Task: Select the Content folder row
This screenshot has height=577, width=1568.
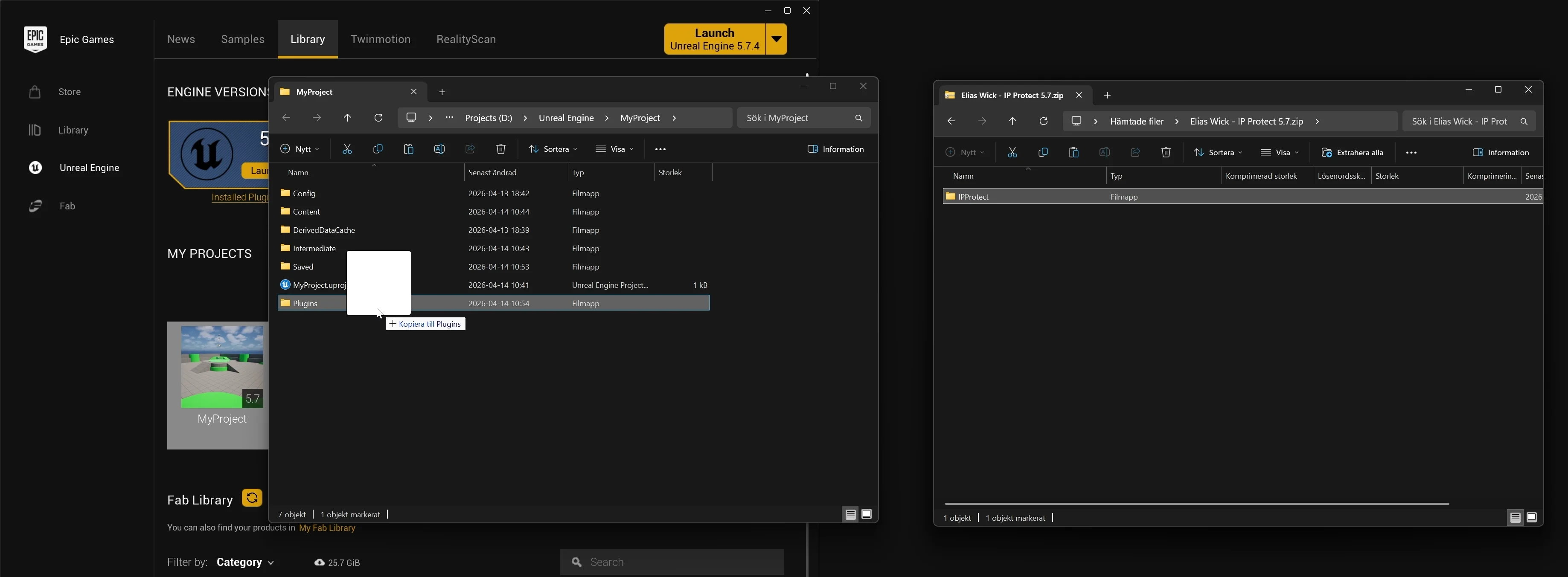Action: tap(494, 212)
